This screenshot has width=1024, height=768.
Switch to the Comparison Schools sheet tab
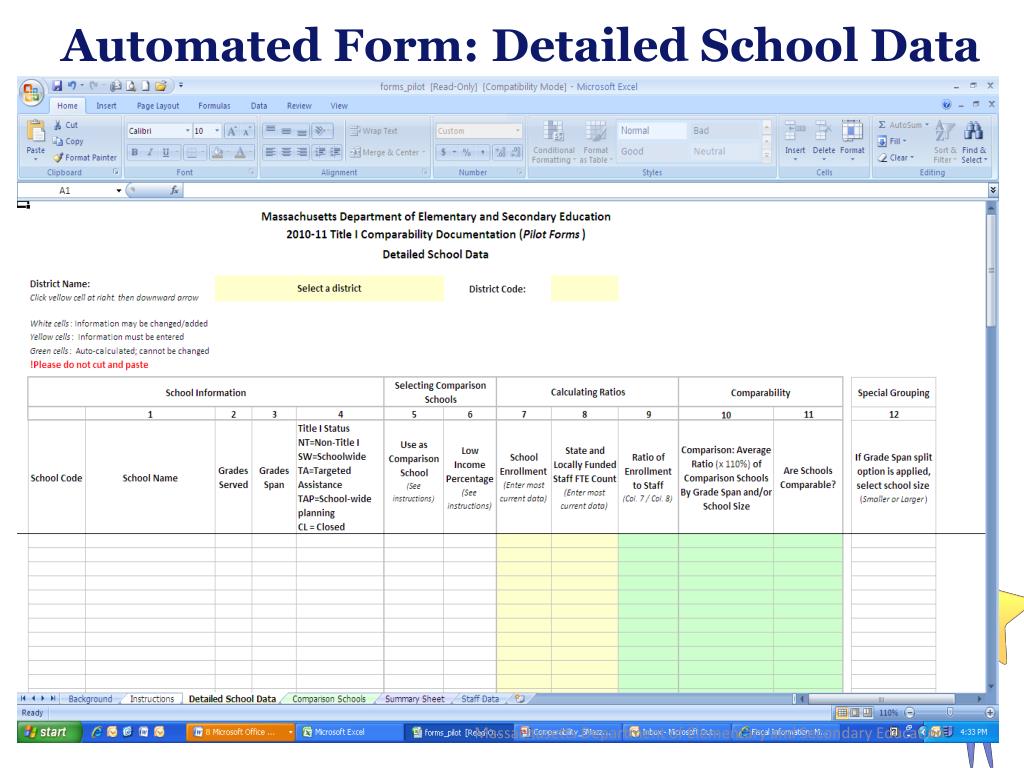pyautogui.click(x=328, y=699)
